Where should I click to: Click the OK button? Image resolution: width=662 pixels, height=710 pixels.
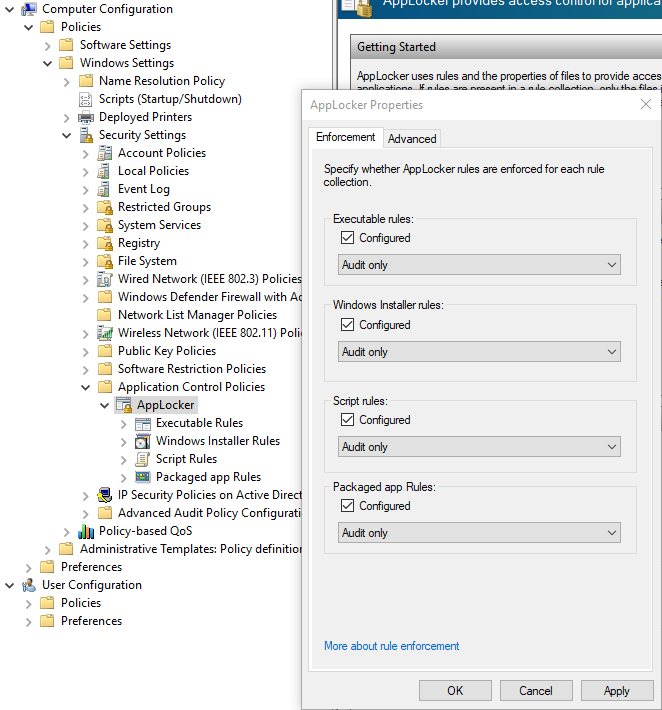[455, 691]
